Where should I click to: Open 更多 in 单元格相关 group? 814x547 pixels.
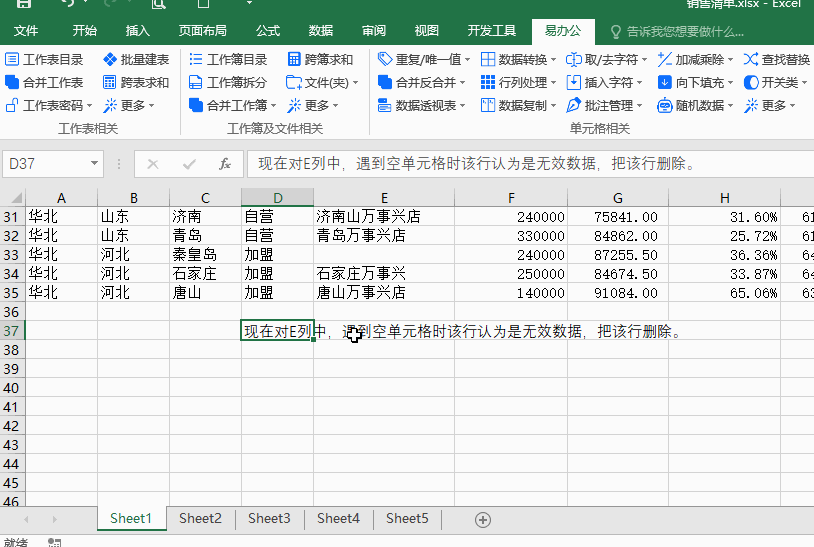coord(769,105)
